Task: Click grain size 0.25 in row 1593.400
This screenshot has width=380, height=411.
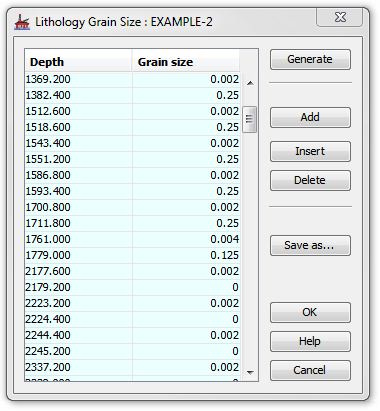Action: [x=186, y=191]
